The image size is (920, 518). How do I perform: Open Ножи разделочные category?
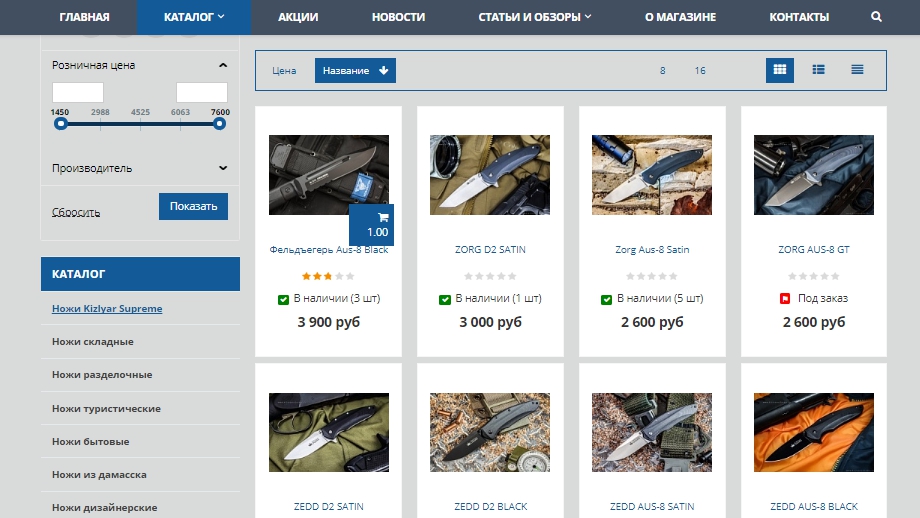point(102,374)
